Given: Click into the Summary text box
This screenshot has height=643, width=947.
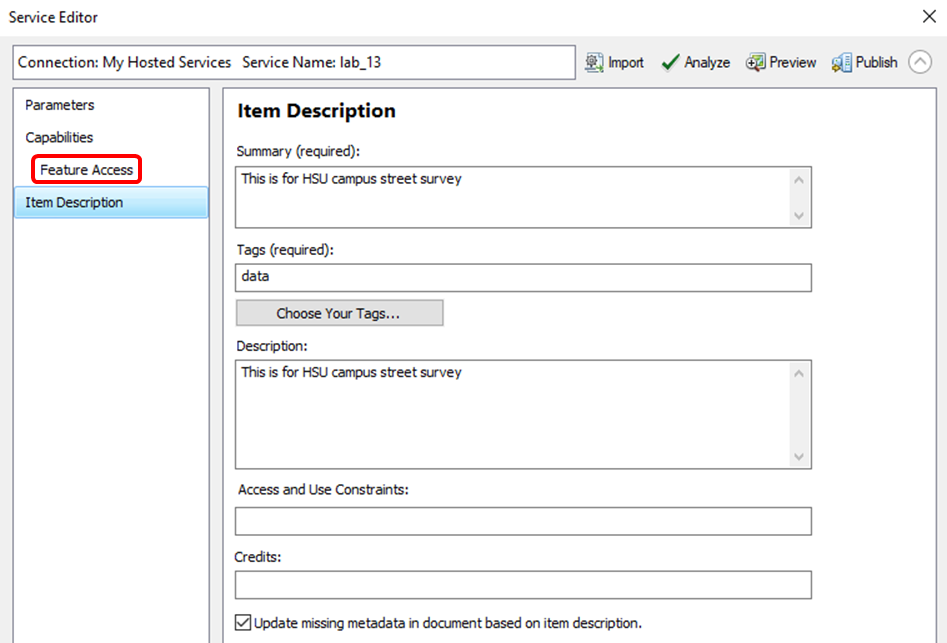Looking at the screenshot, I should click(510, 197).
